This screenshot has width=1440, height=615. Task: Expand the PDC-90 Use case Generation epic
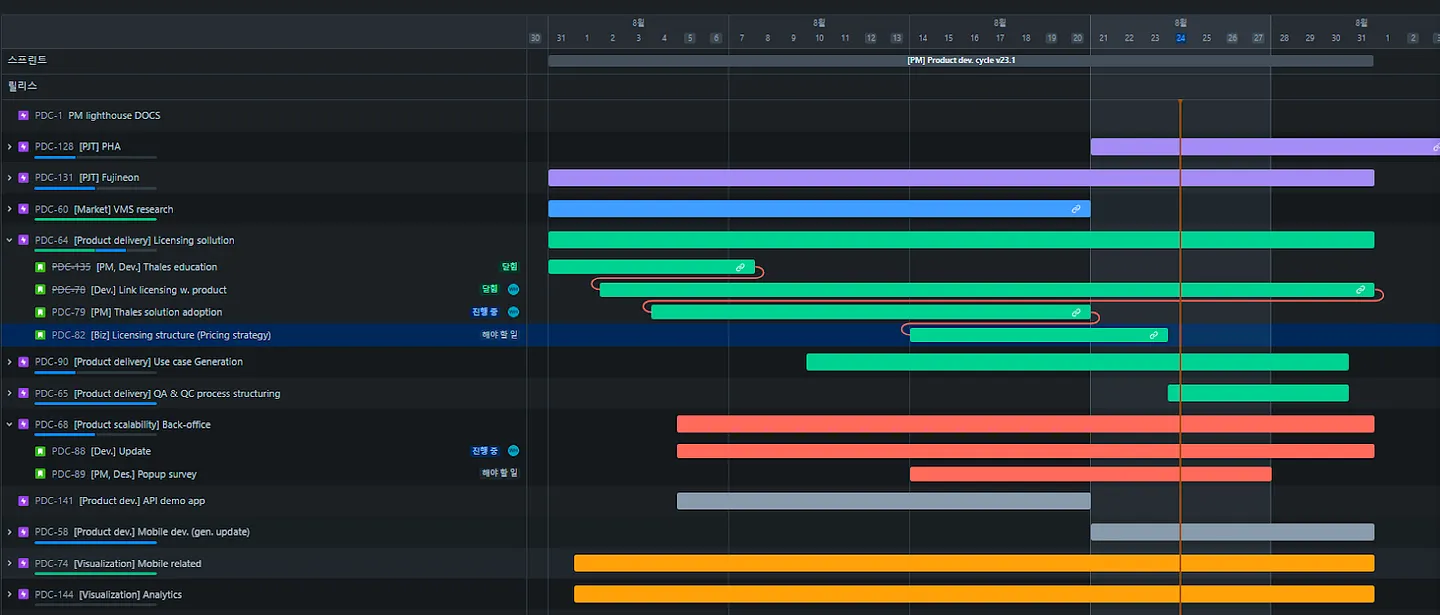[10, 362]
